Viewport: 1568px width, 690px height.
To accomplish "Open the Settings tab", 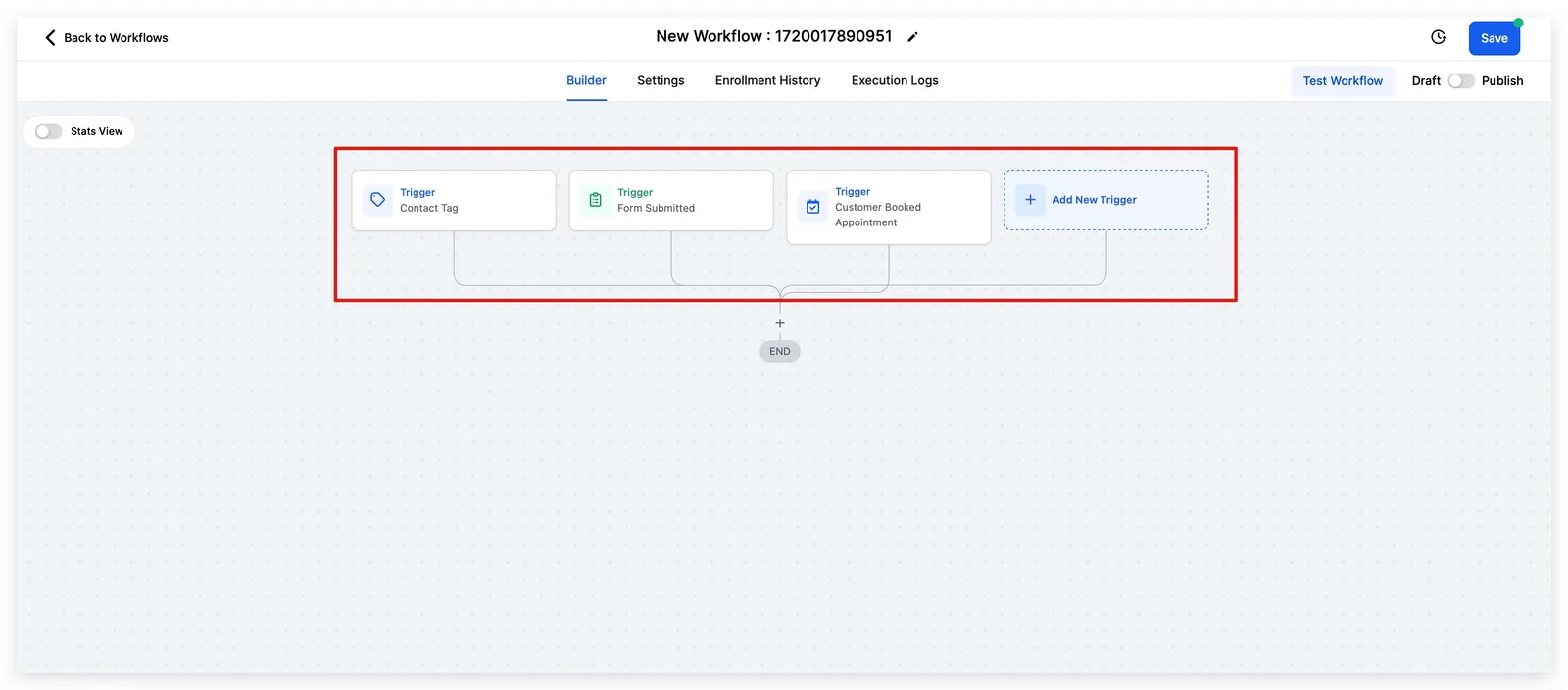I will click(661, 81).
